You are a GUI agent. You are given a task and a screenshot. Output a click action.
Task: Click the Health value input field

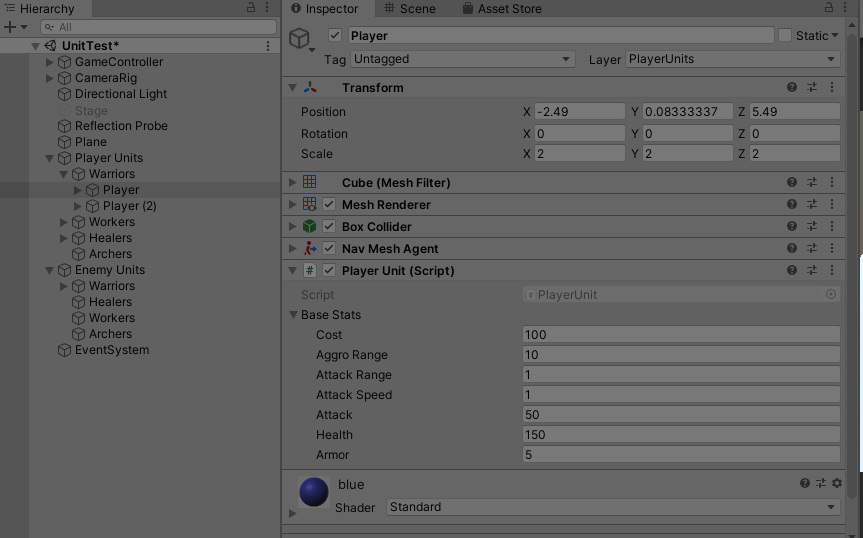[x=680, y=435]
